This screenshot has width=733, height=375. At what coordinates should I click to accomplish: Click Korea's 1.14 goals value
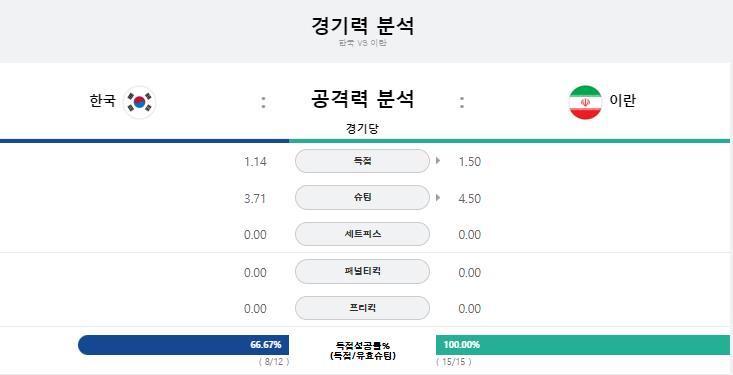[x=255, y=162]
